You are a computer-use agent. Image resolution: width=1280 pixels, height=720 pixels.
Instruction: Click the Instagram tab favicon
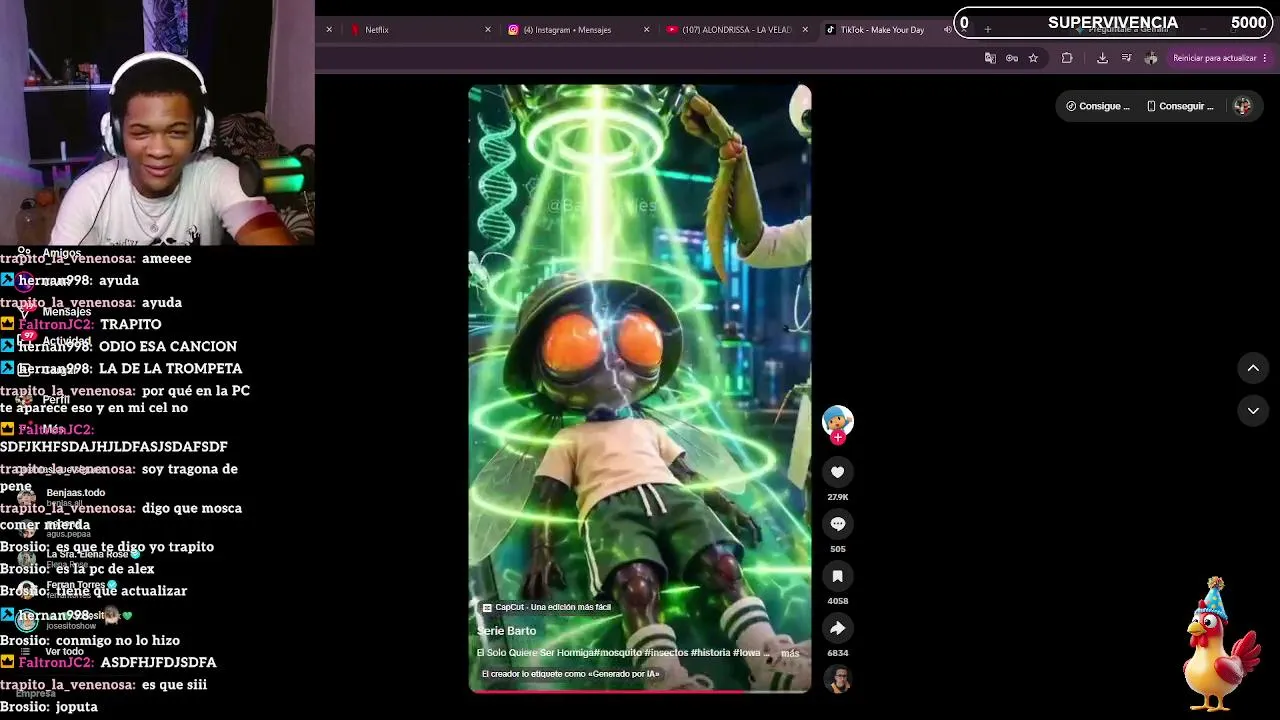pos(513,30)
